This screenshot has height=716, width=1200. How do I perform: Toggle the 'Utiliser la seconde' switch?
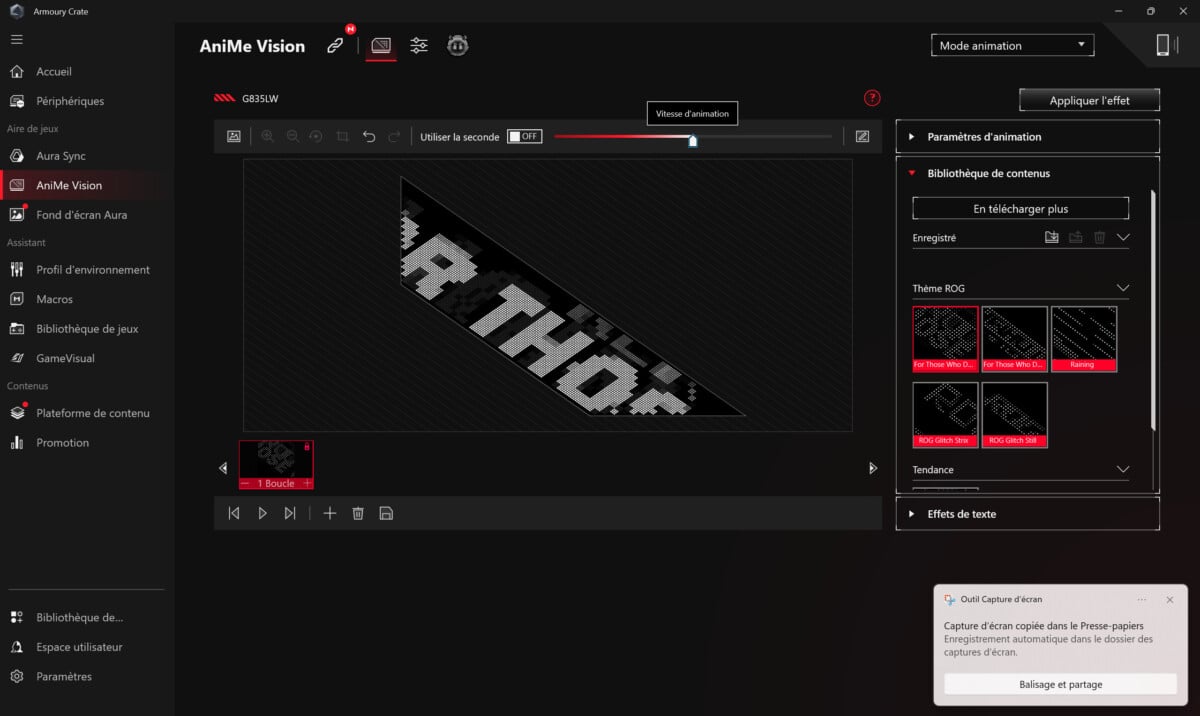tap(524, 137)
